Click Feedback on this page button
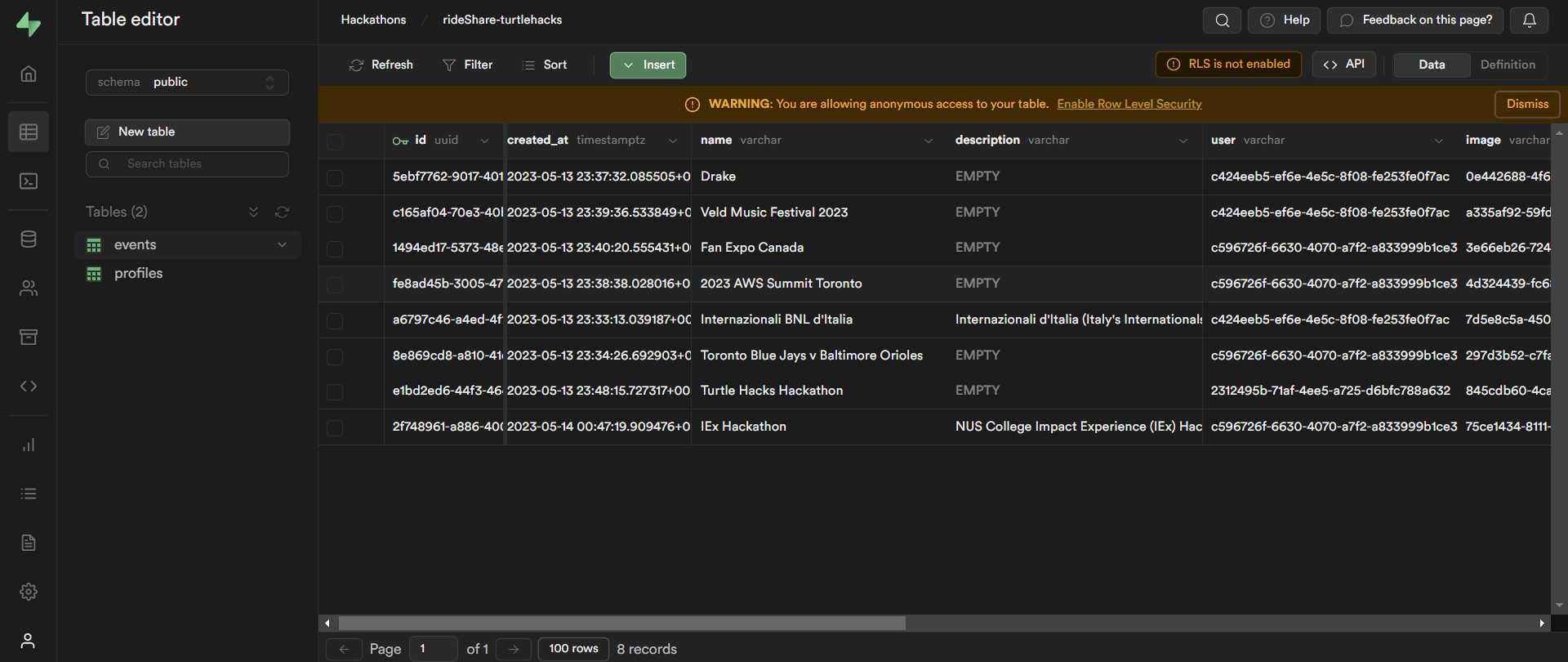Viewport: 1568px width, 662px height. click(1415, 20)
